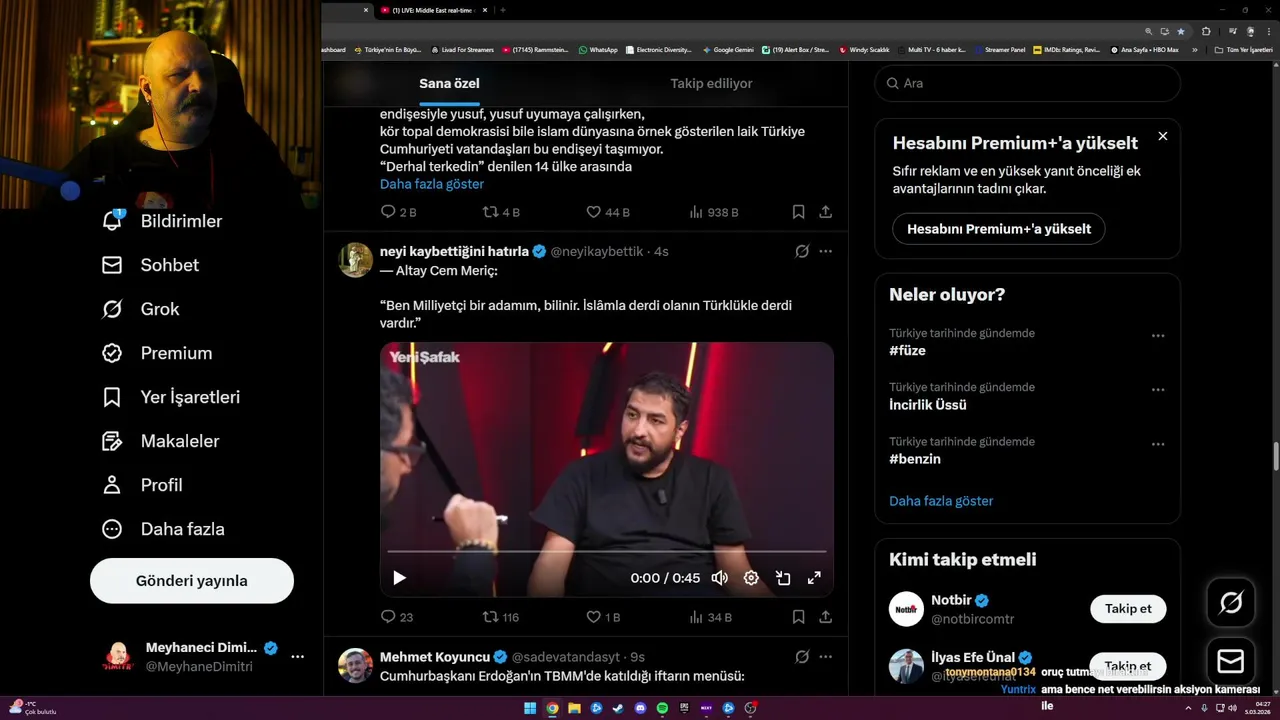Switch to Takip ediliyor tab
This screenshot has height=720, width=1280.
(711, 83)
